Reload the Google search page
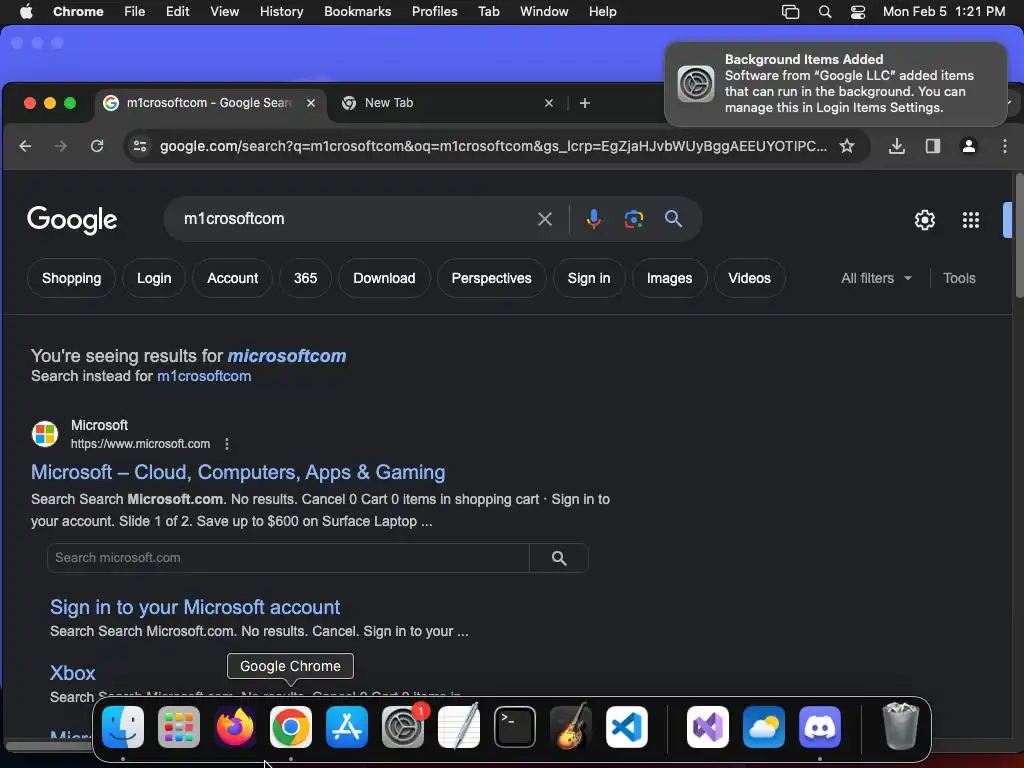This screenshot has height=768, width=1024. 97,146
